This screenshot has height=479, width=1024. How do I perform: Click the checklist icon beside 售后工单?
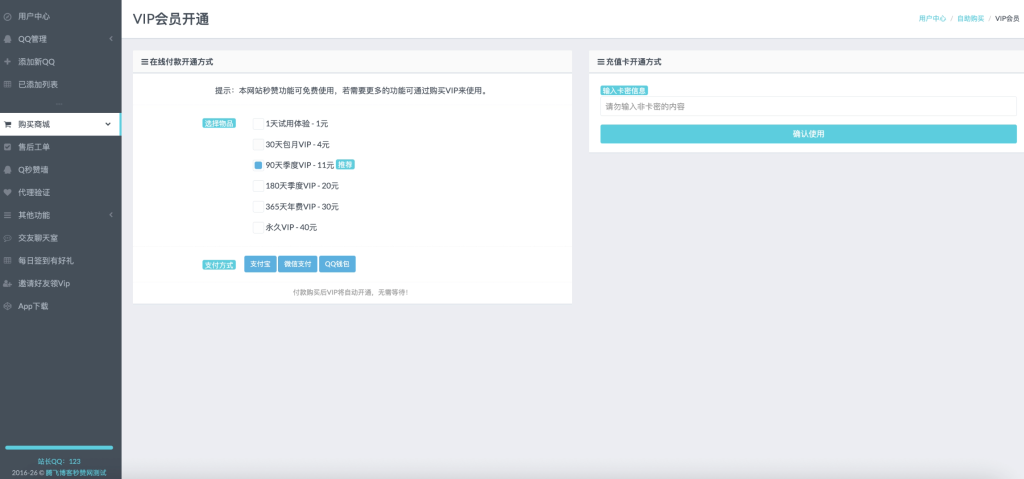pyautogui.click(x=8, y=147)
